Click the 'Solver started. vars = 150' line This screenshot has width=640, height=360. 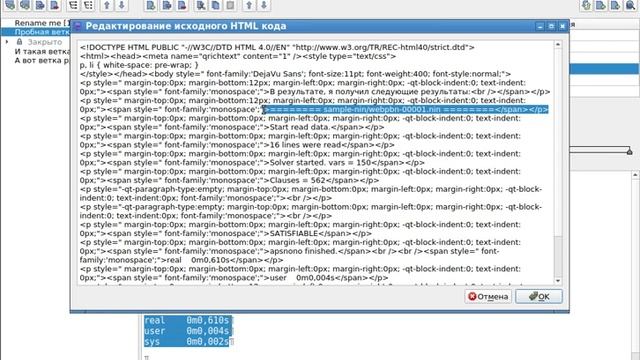(x=320, y=162)
